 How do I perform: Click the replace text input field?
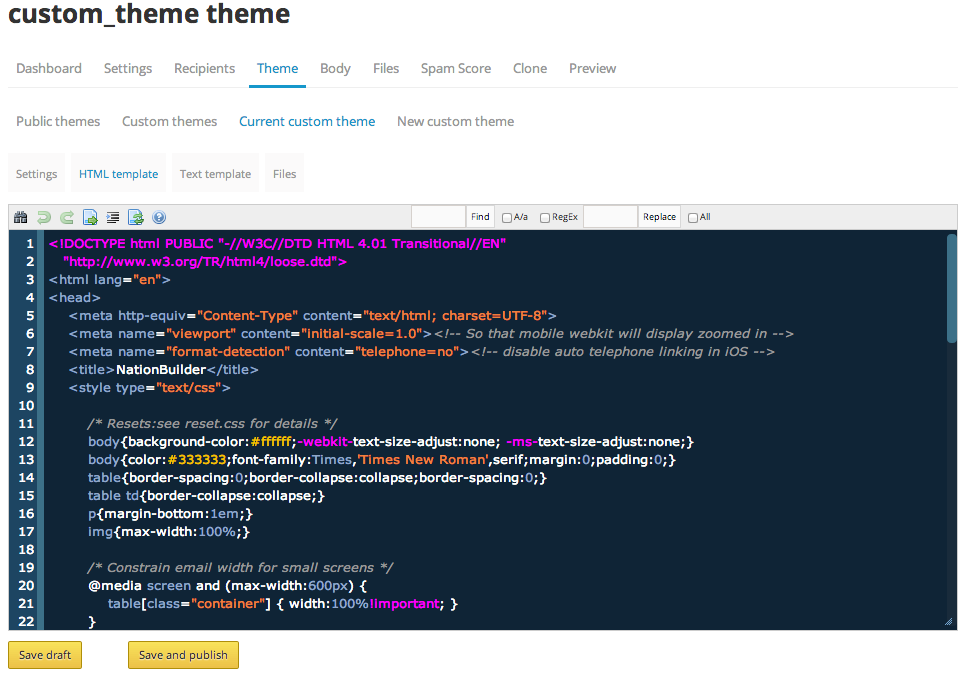[610, 217]
